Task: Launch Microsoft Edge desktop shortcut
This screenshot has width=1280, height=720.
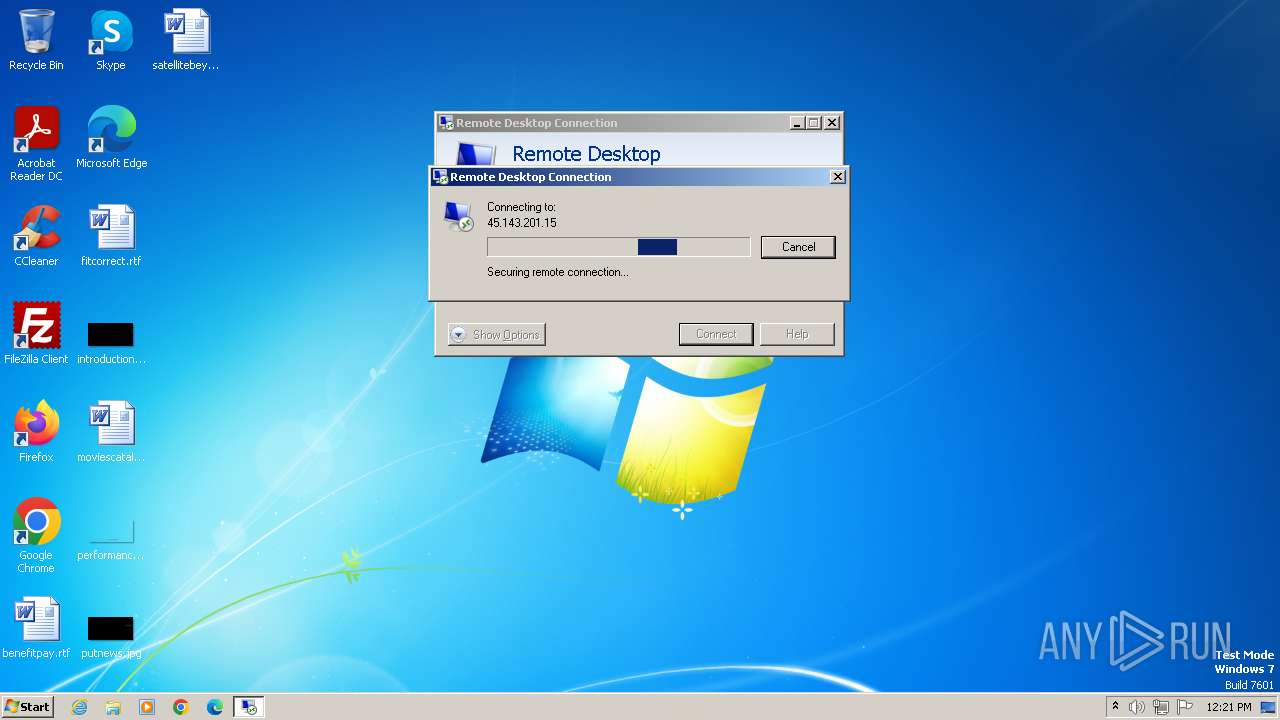Action: coord(111,137)
